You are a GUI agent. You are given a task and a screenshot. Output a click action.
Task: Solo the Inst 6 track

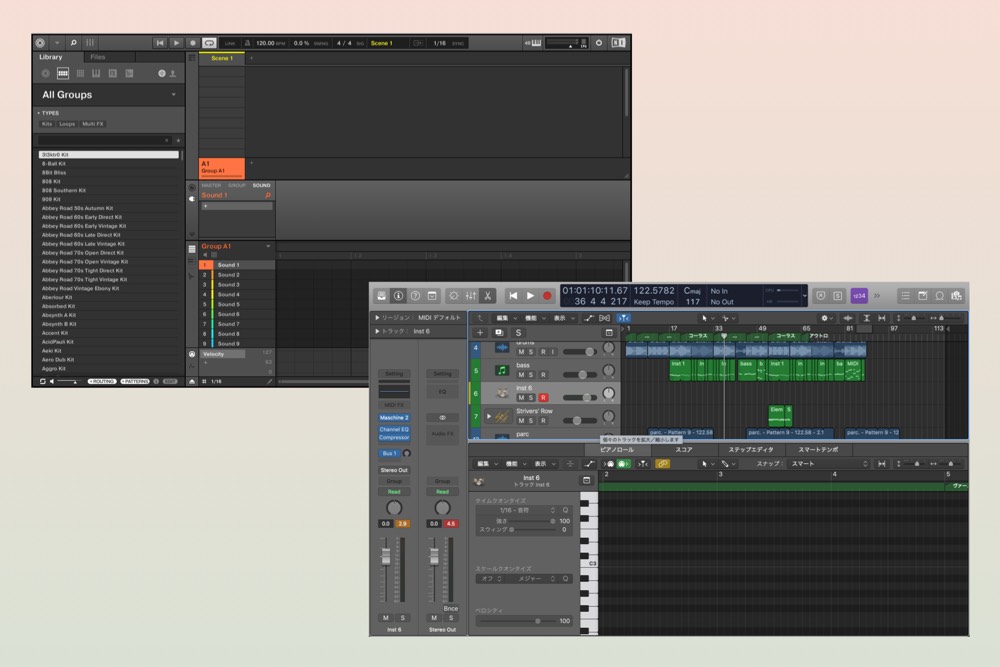[x=531, y=398]
